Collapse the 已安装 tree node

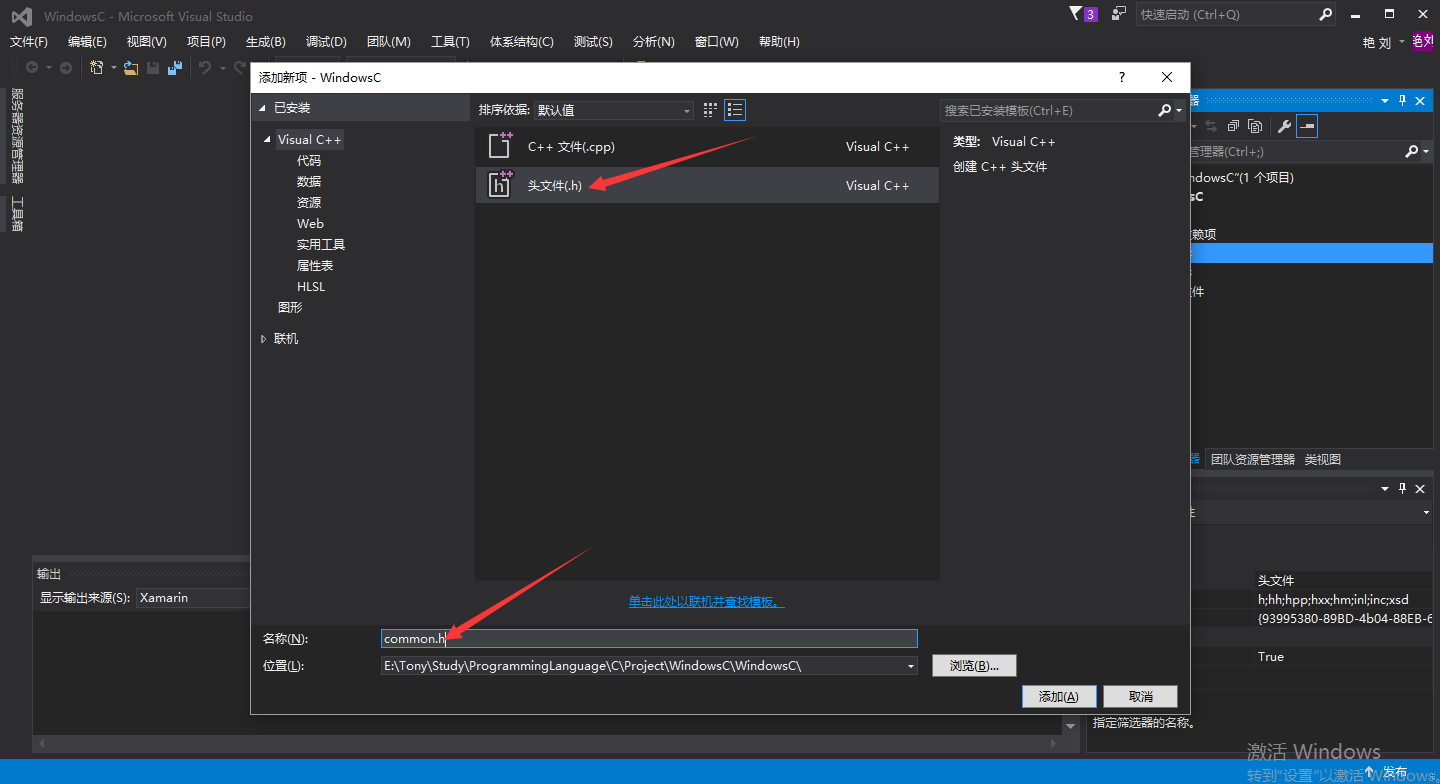[x=263, y=108]
